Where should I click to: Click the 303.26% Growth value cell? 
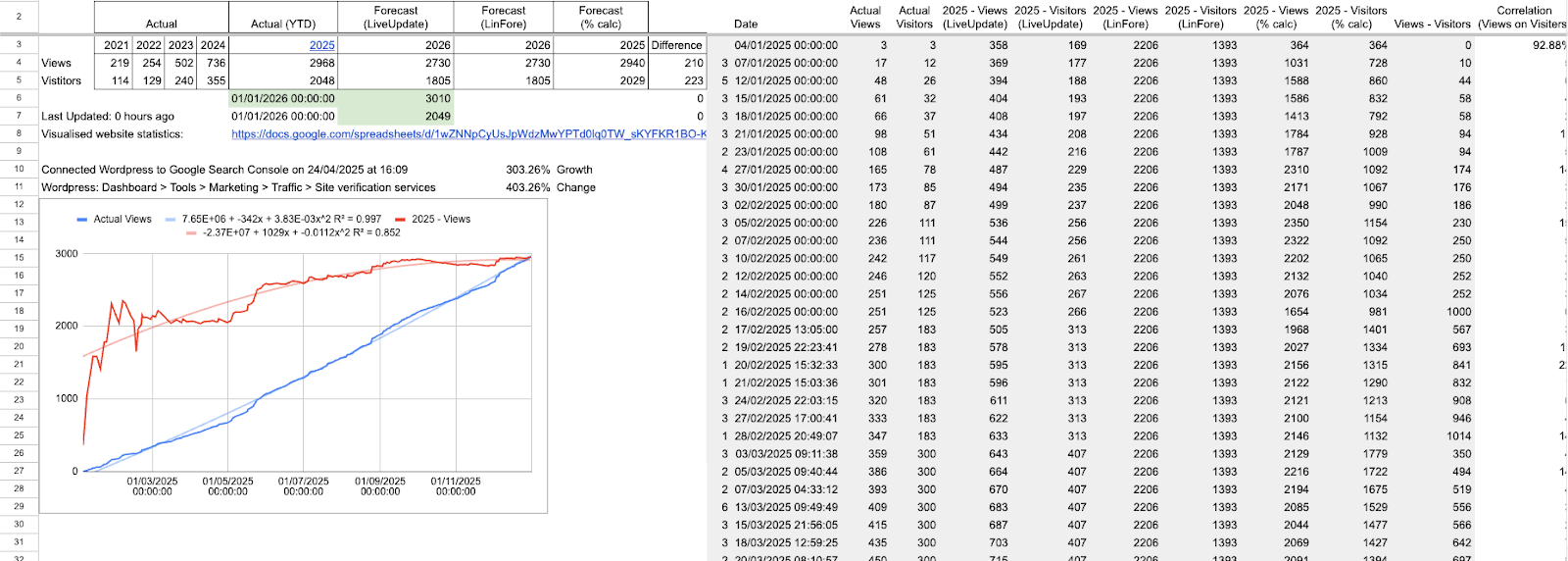tap(528, 170)
